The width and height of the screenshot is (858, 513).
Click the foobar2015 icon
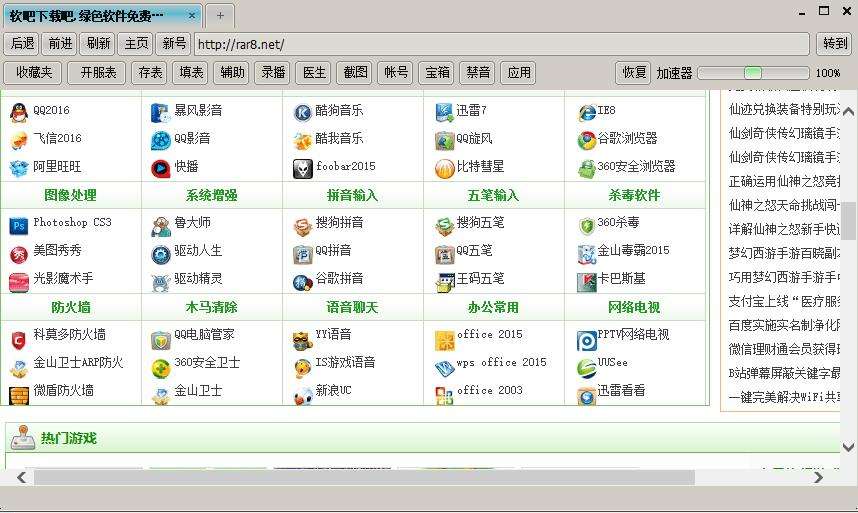(302, 168)
